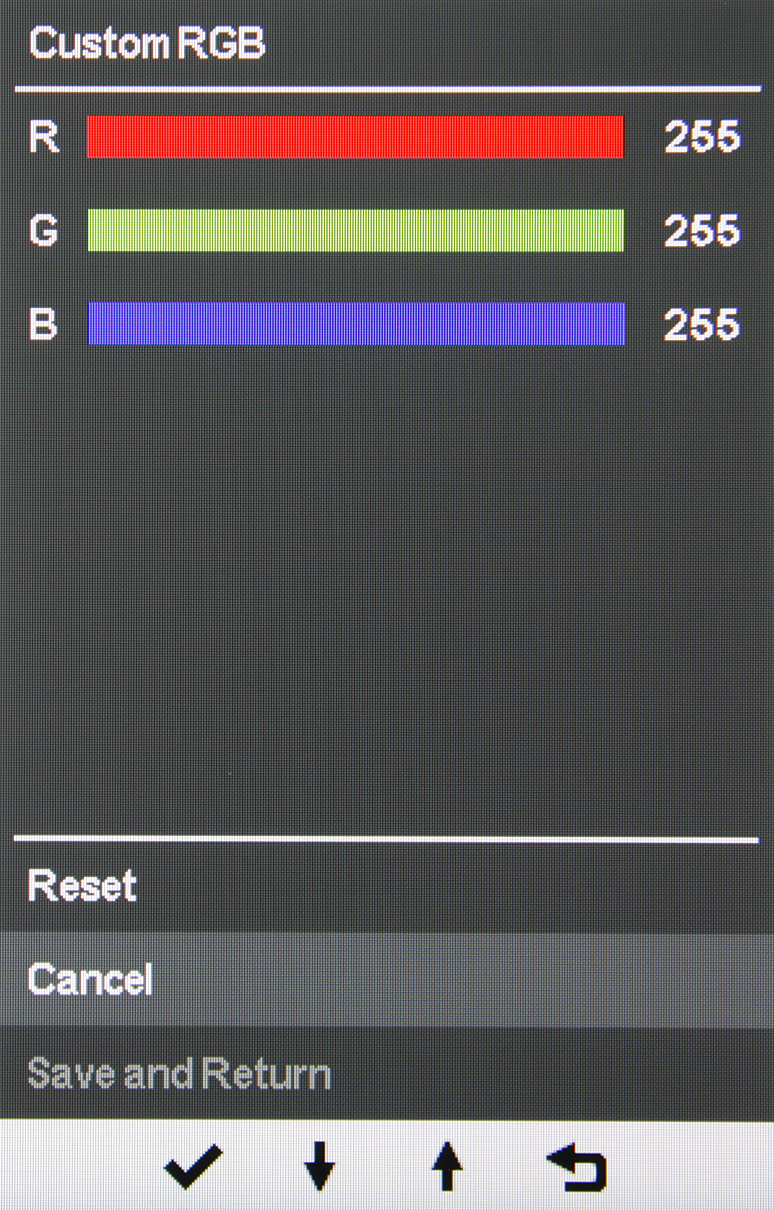Click the empty gray menu area
The width and height of the screenshot is (774, 1210).
point(387,590)
